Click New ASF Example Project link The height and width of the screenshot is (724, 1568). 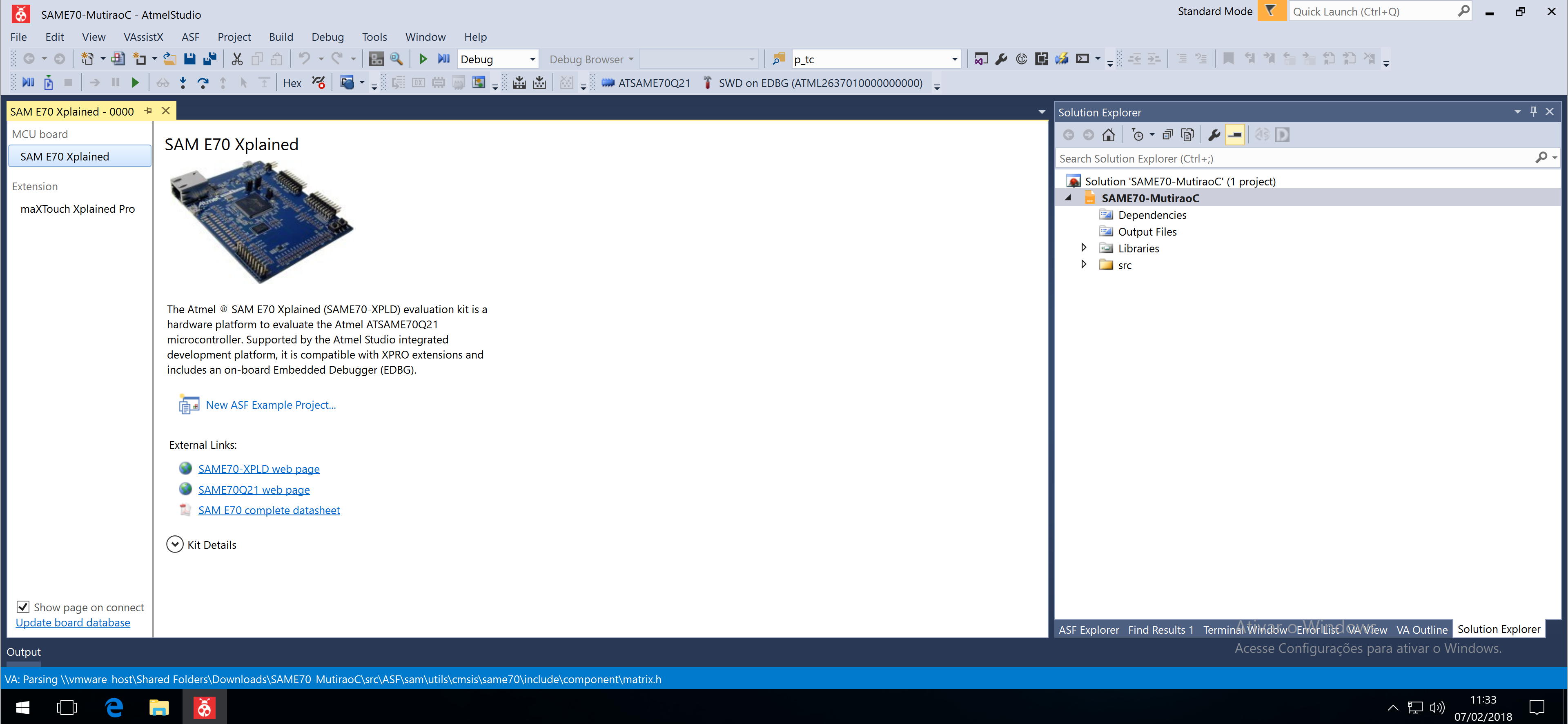(271, 405)
